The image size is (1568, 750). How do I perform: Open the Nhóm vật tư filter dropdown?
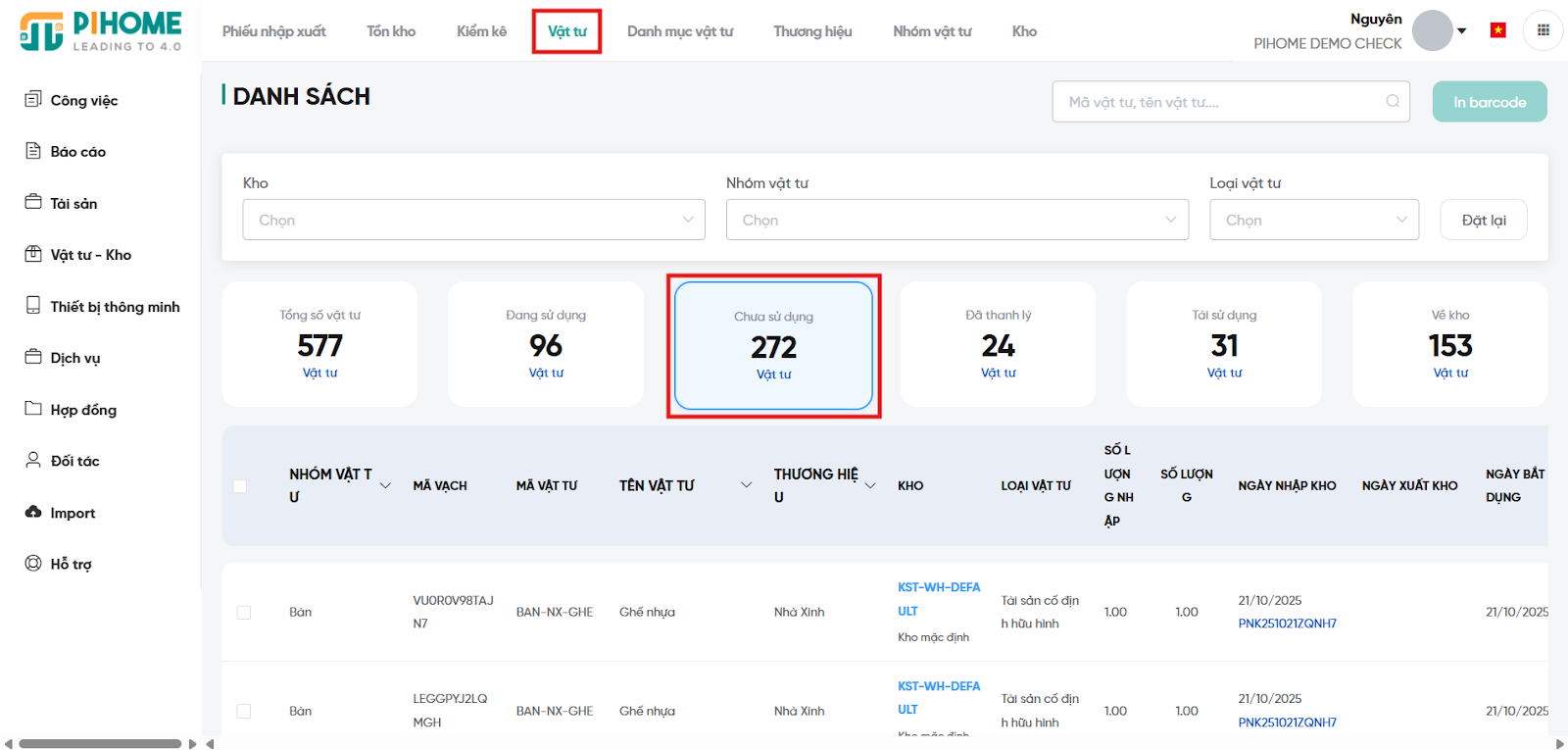(956, 220)
